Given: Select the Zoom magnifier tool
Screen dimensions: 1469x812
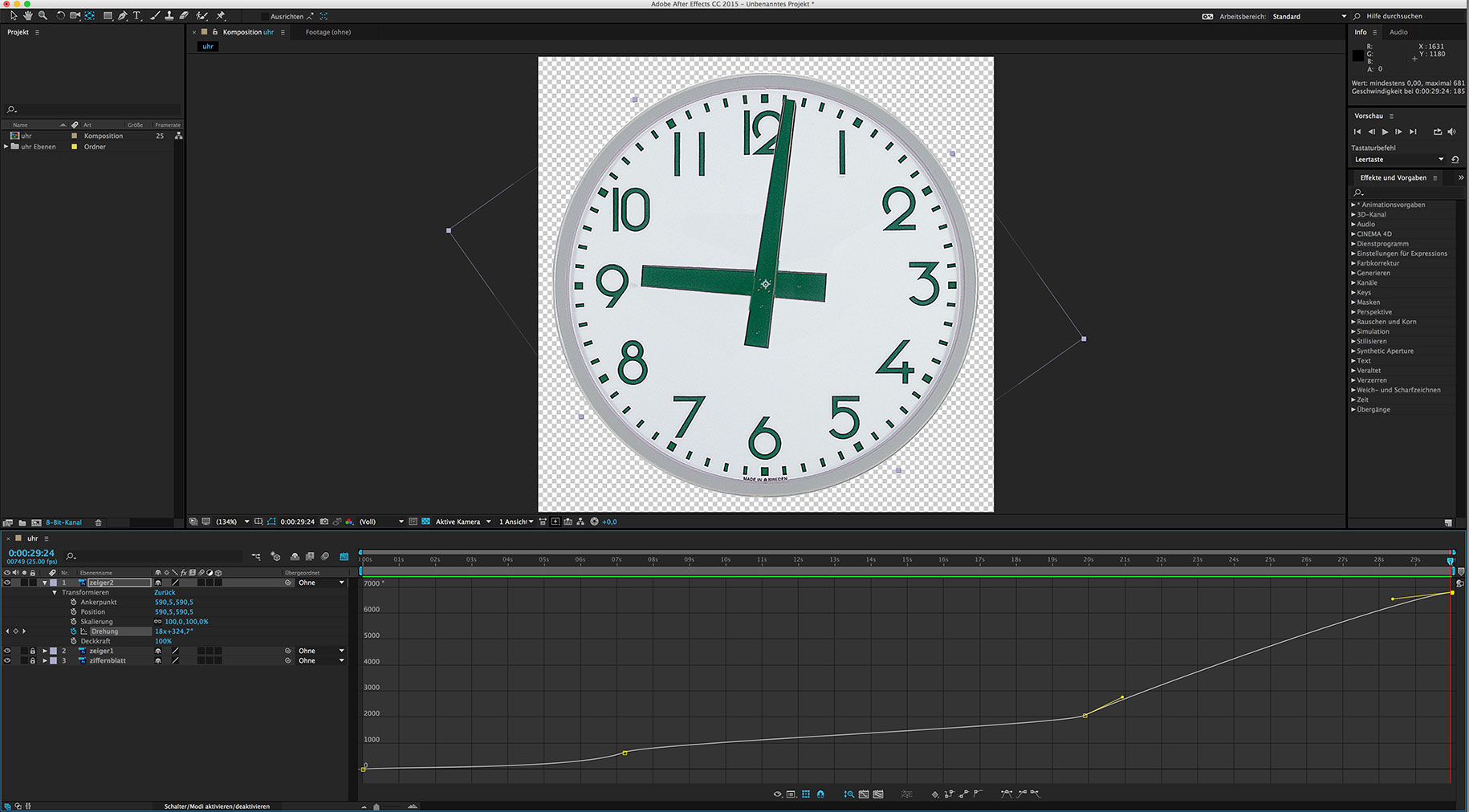Looking at the screenshot, I should pos(43,16).
